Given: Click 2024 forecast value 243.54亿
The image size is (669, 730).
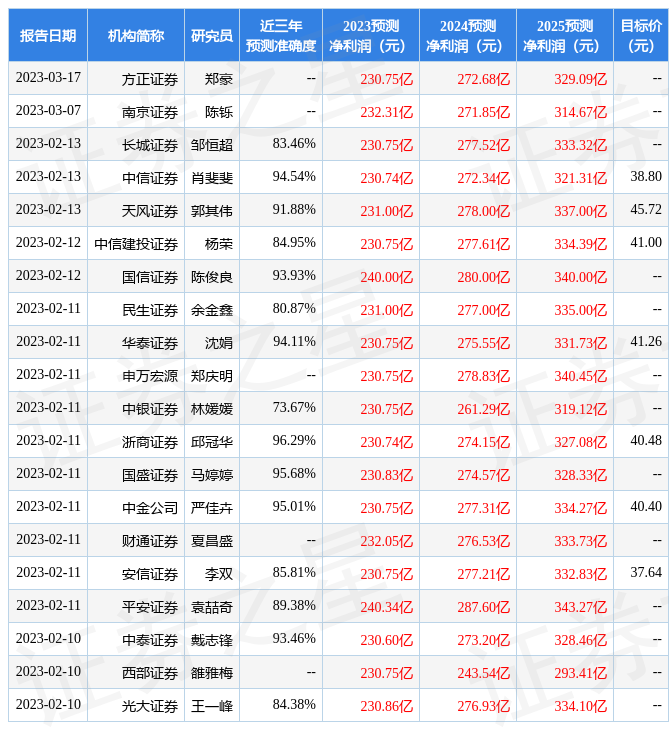Looking at the screenshot, I should [x=484, y=673].
